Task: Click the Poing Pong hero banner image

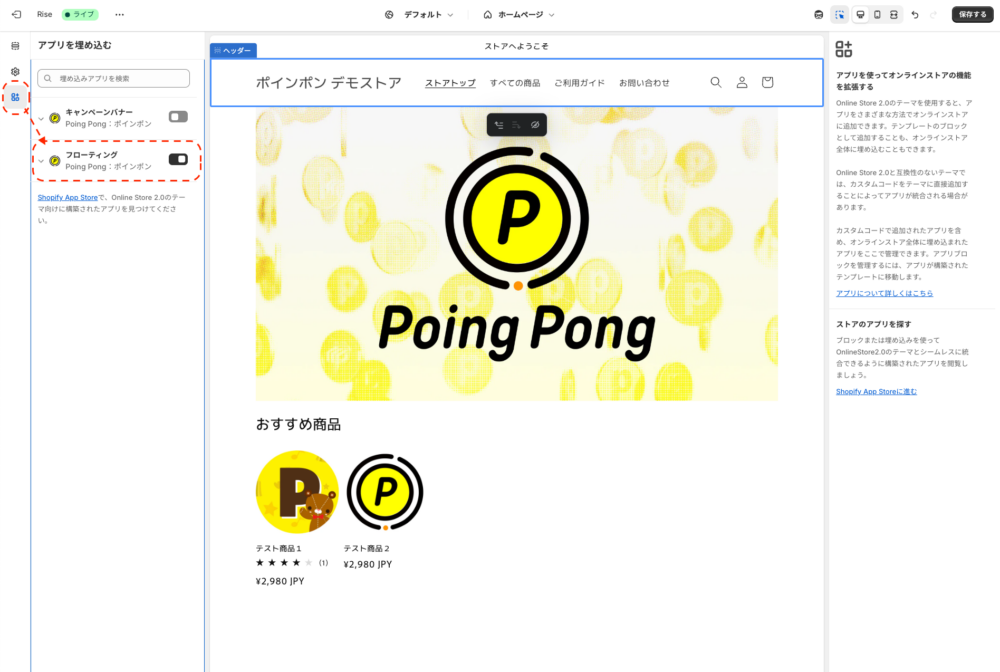Action: coord(517,254)
